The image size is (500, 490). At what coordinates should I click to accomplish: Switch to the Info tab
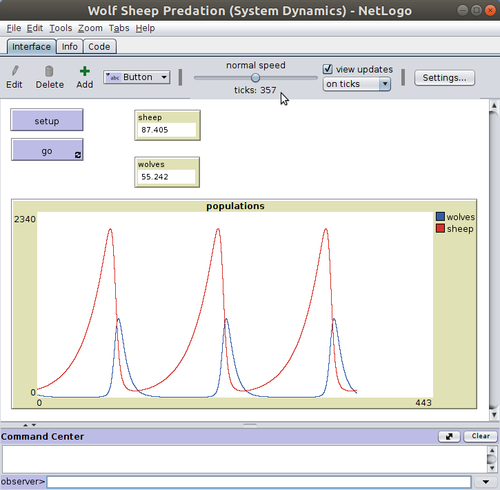[69, 47]
